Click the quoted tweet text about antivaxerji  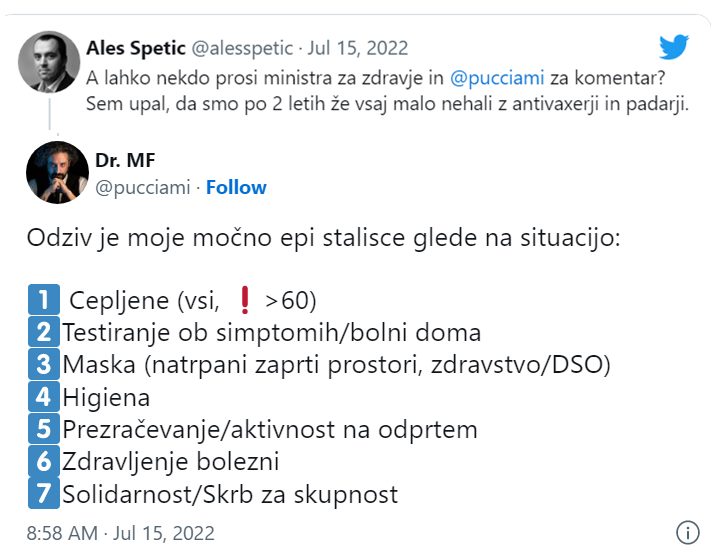coord(387,91)
